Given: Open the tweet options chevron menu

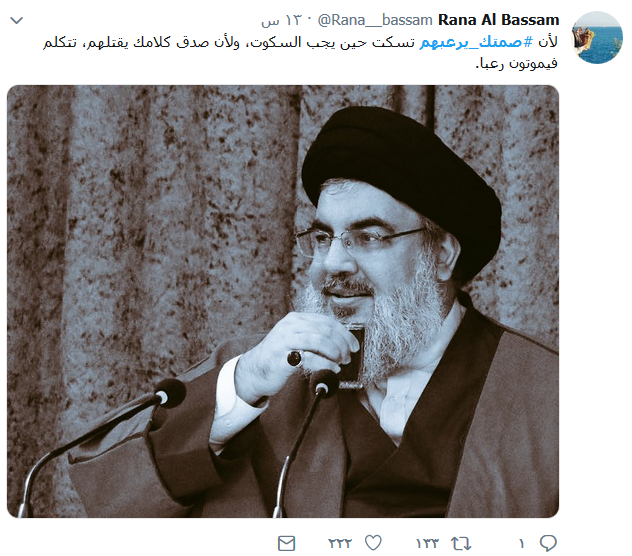Looking at the screenshot, I should click(x=17, y=20).
